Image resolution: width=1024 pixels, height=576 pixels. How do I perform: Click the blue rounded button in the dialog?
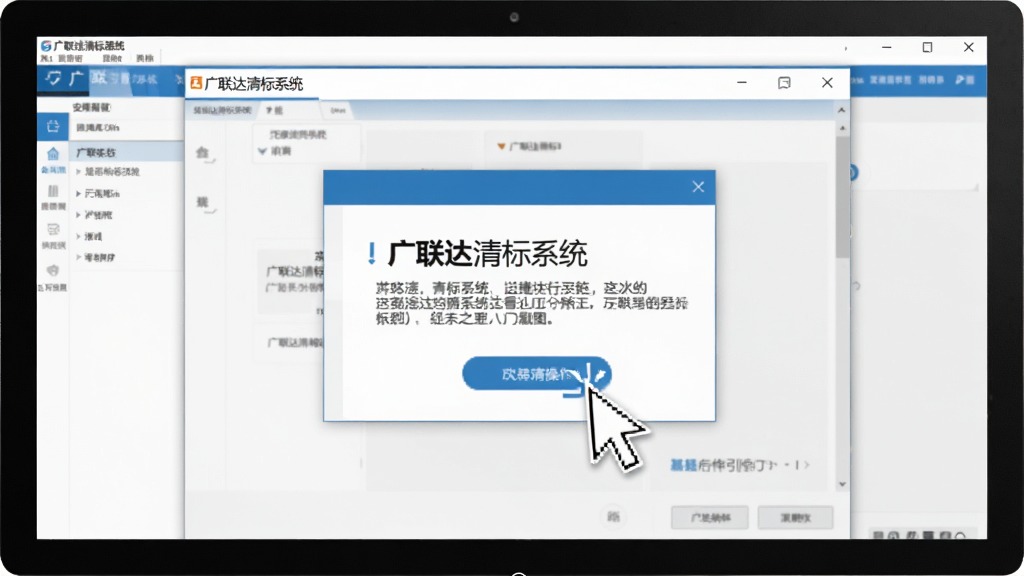point(536,374)
